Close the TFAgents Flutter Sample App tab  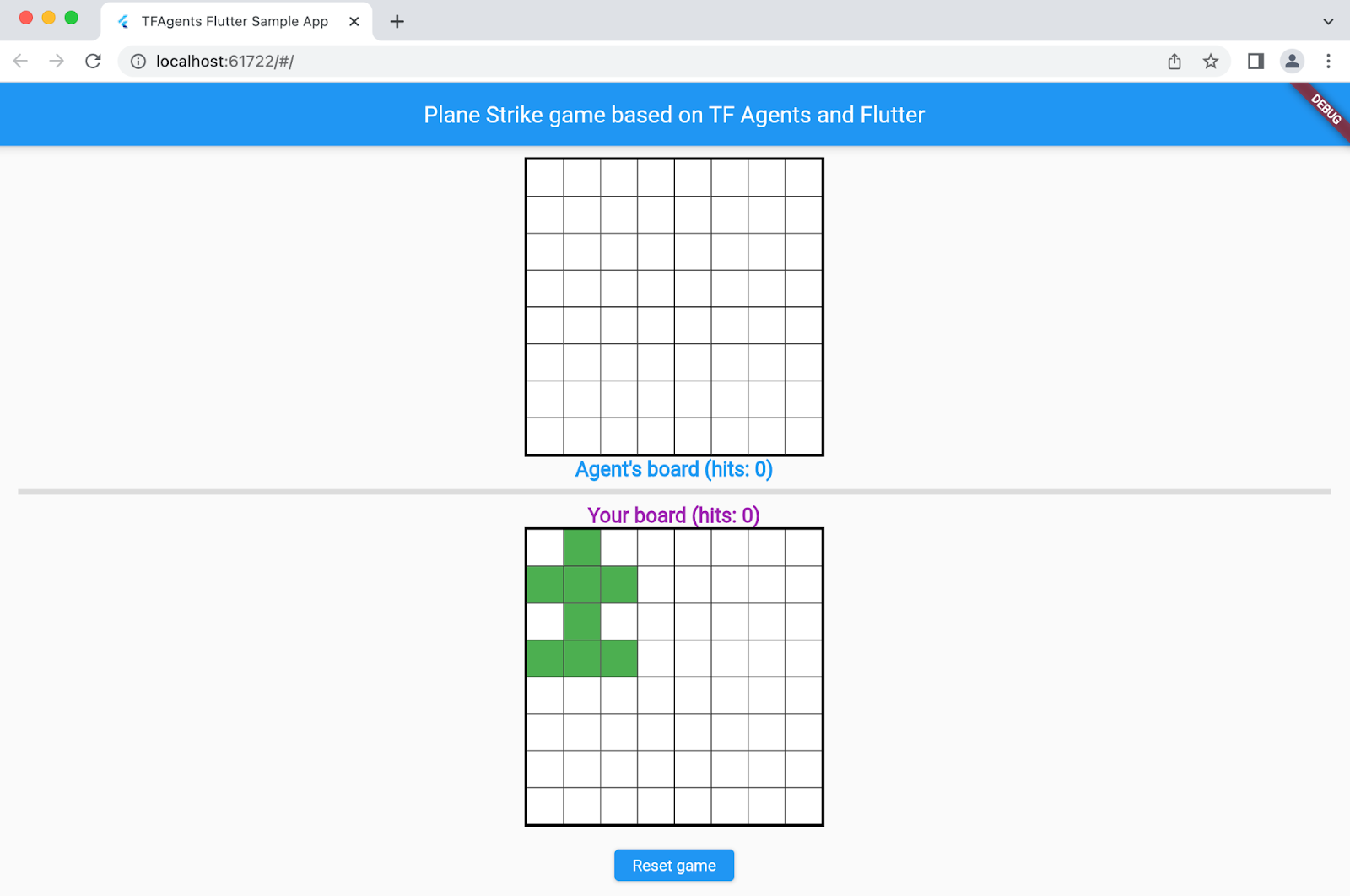[x=354, y=22]
